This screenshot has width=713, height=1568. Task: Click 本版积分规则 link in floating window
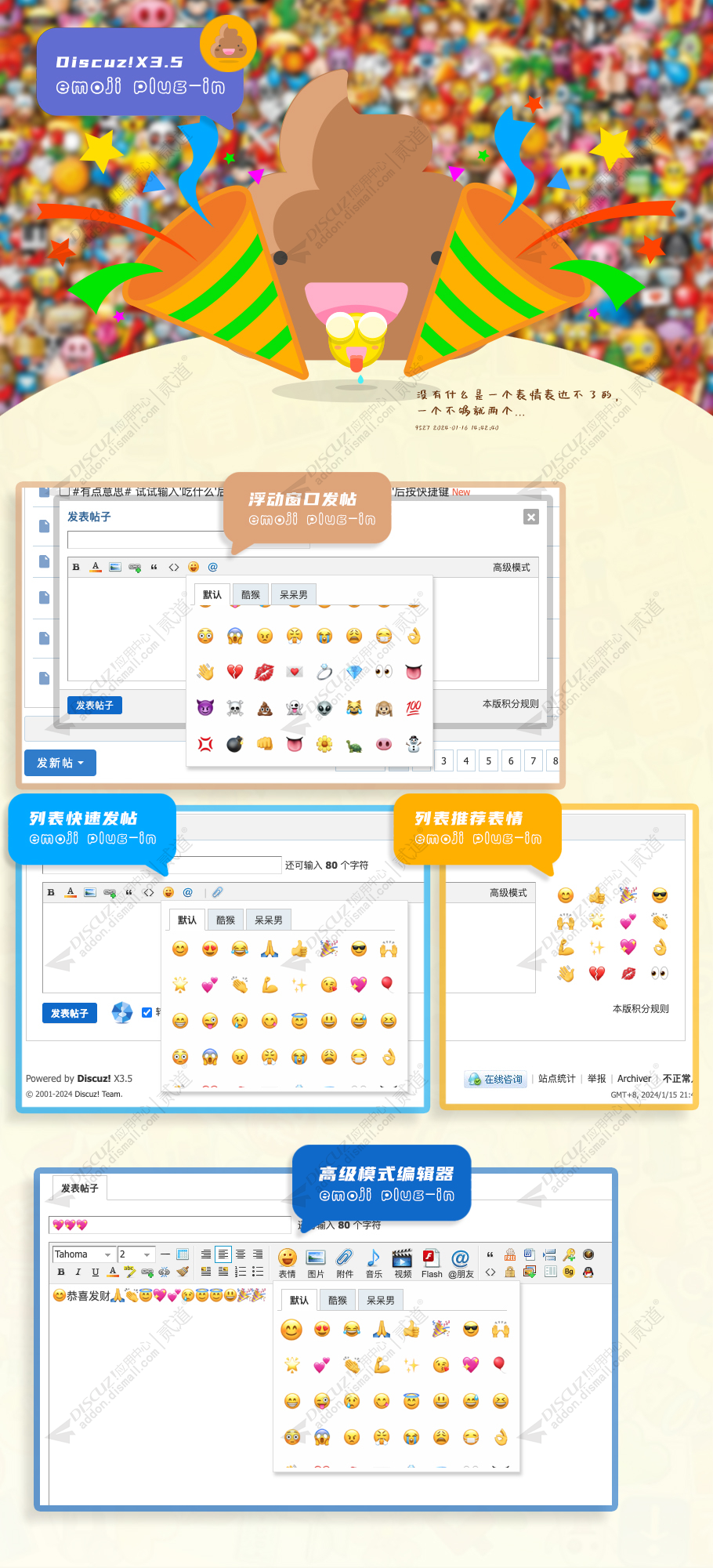click(x=511, y=704)
